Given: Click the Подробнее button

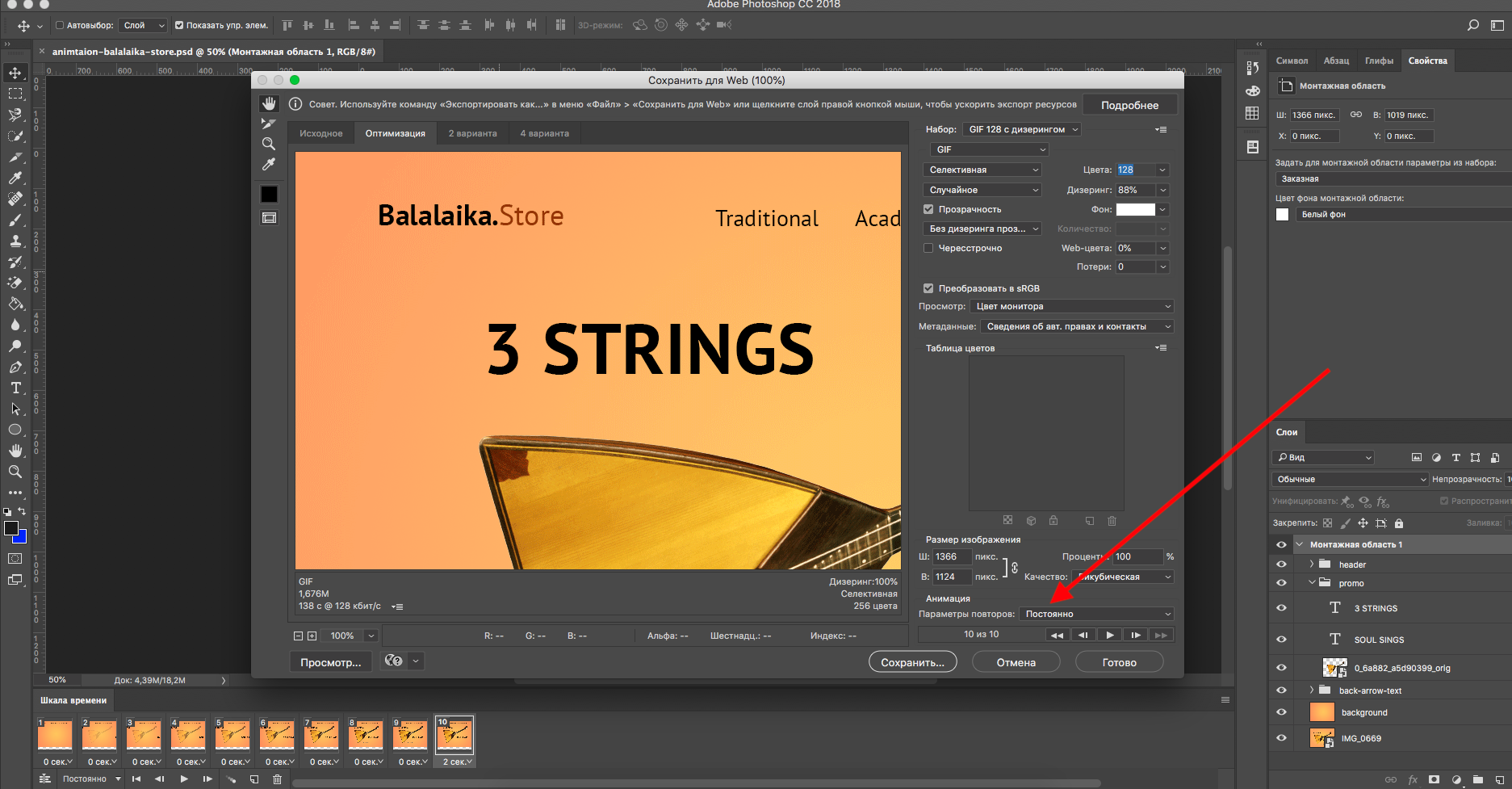Looking at the screenshot, I should [1129, 105].
